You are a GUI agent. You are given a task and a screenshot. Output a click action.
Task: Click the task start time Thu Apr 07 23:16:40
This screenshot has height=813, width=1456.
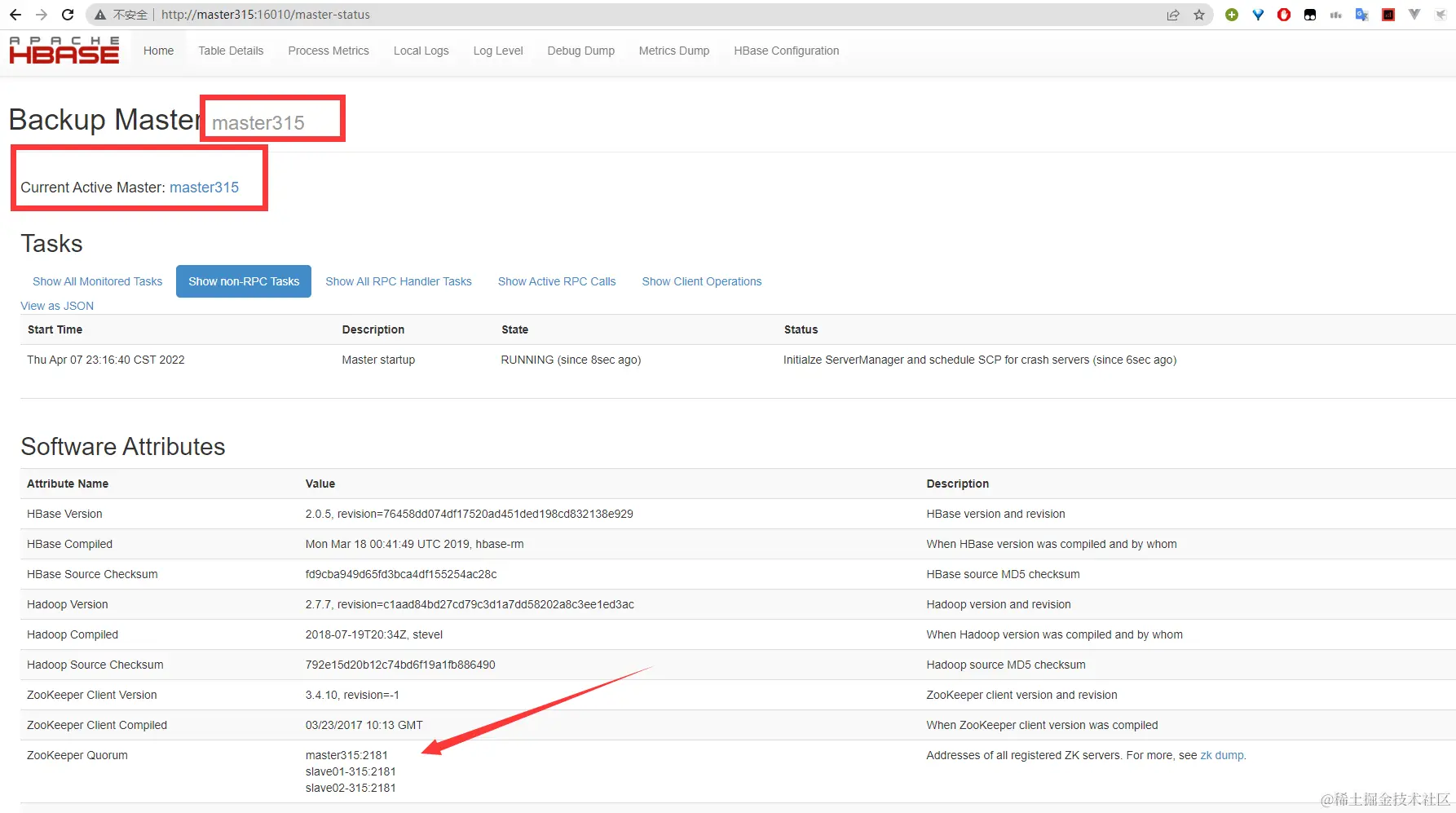pos(106,360)
